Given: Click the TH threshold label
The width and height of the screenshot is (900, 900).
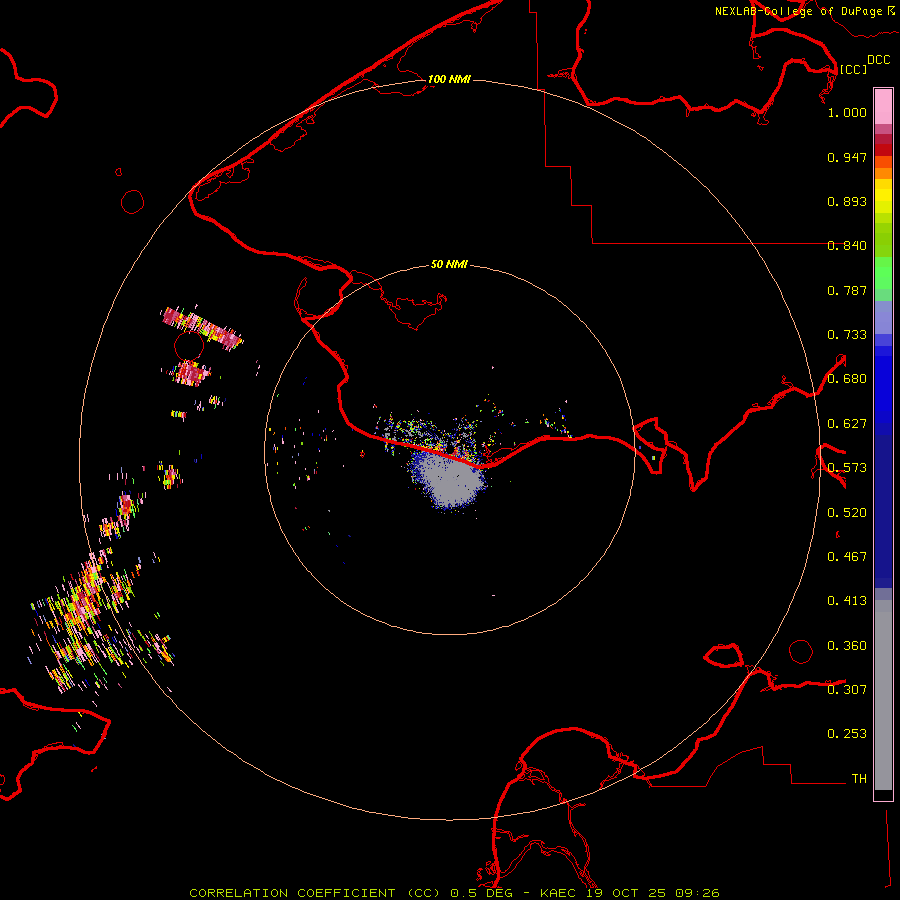Looking at the screenshot, I should click(x=859, y=779).
